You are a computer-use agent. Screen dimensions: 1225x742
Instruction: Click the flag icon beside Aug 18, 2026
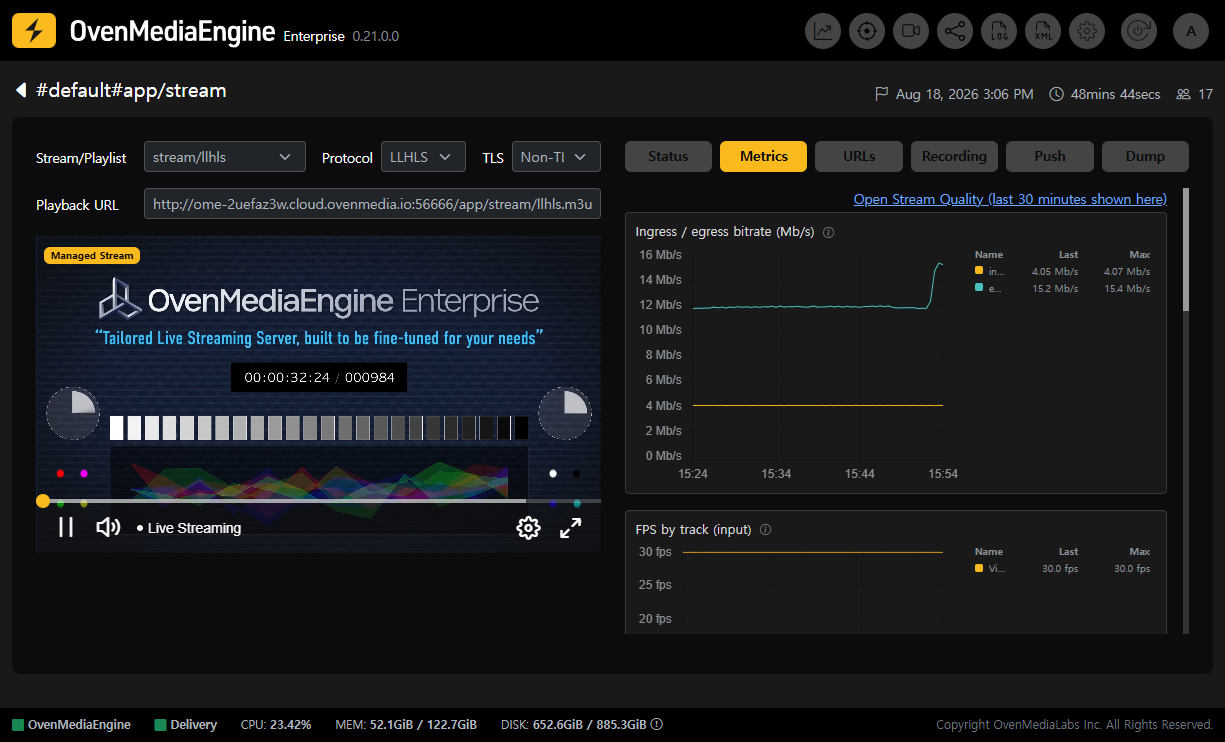click(x=882, y=94)
